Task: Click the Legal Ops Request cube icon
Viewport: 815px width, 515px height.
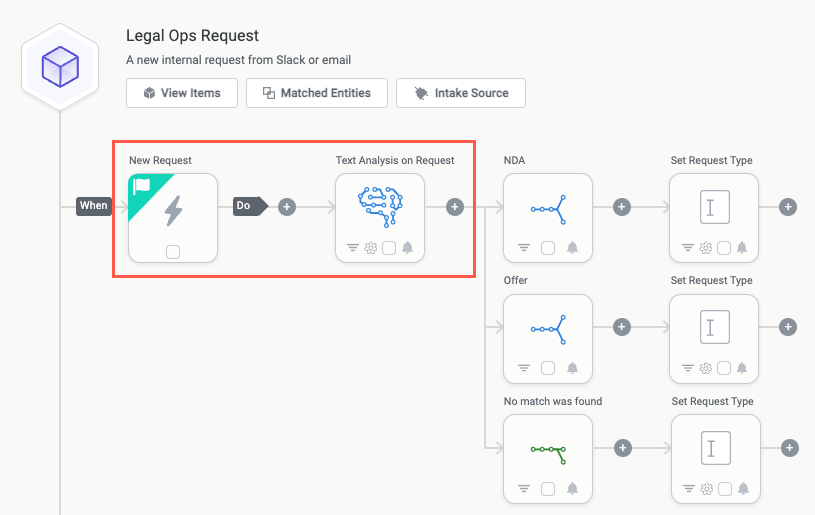Action: pyautogui.click(x=60, y=68)
